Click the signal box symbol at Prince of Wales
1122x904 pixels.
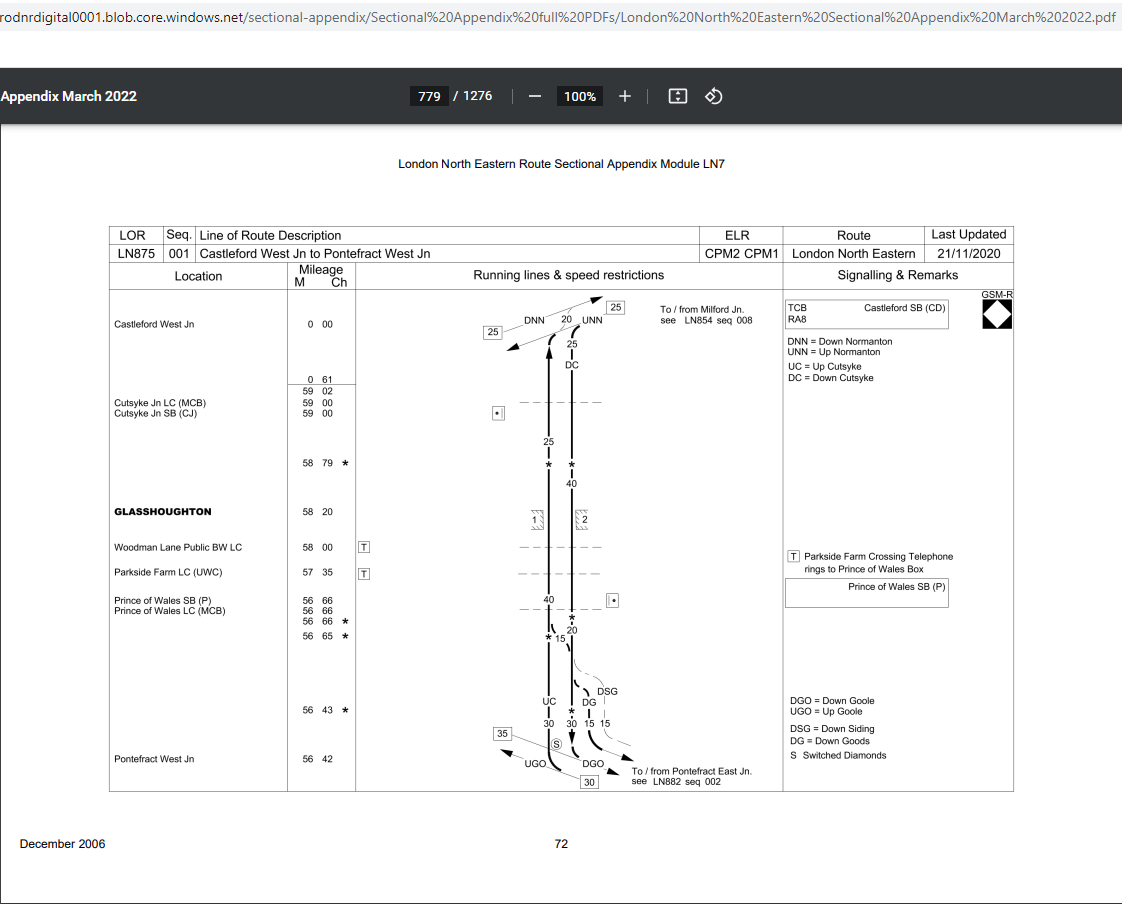(613, 601)
